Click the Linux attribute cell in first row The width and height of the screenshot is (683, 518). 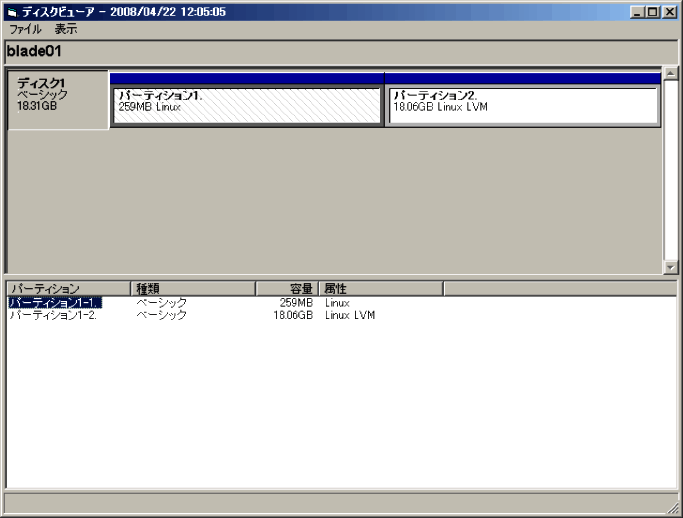(x=337, y=302)
